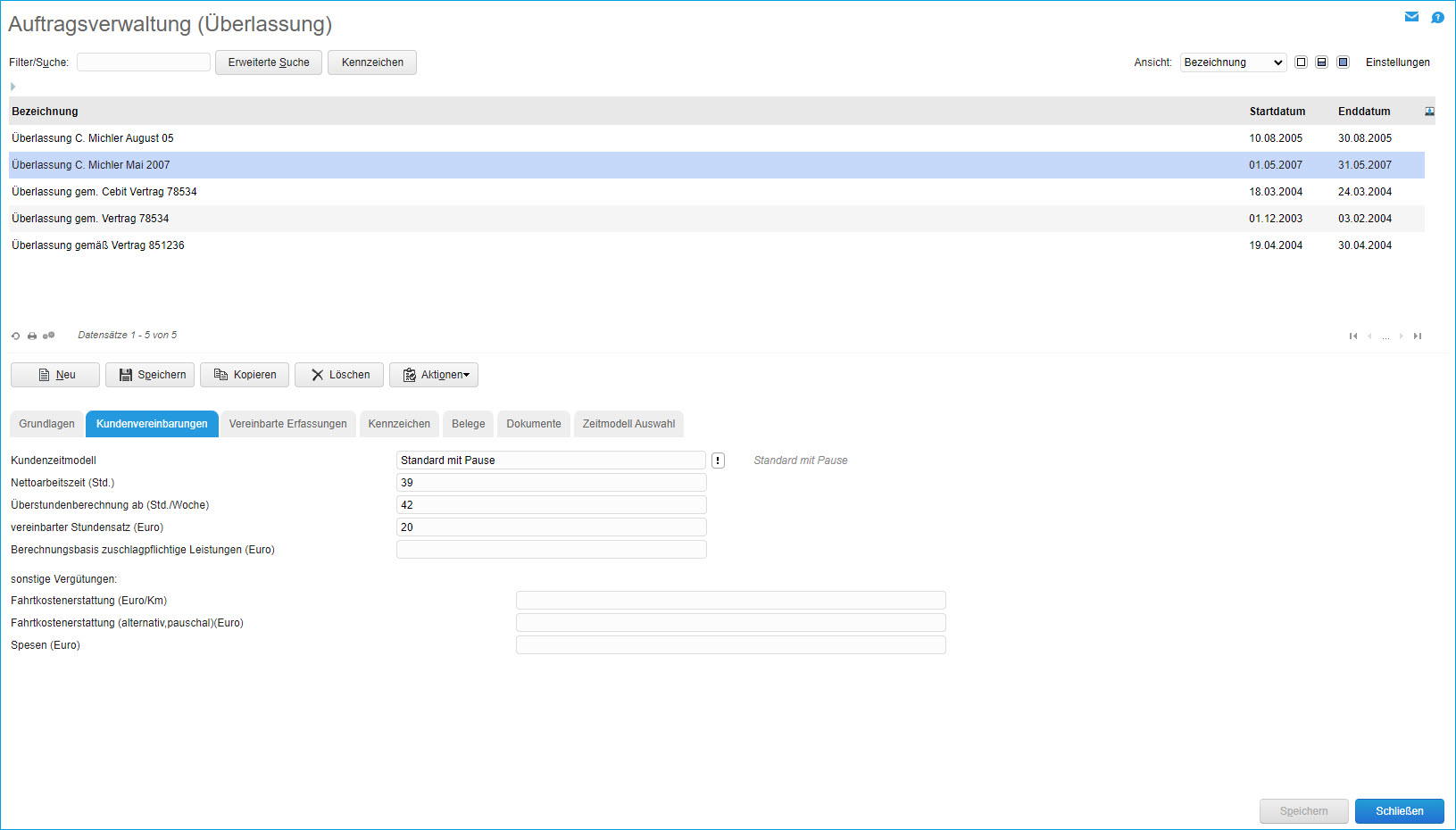Screen dimensions: 1456x830
Task: Click the blue Schließen button
Action: point(1399,811)
